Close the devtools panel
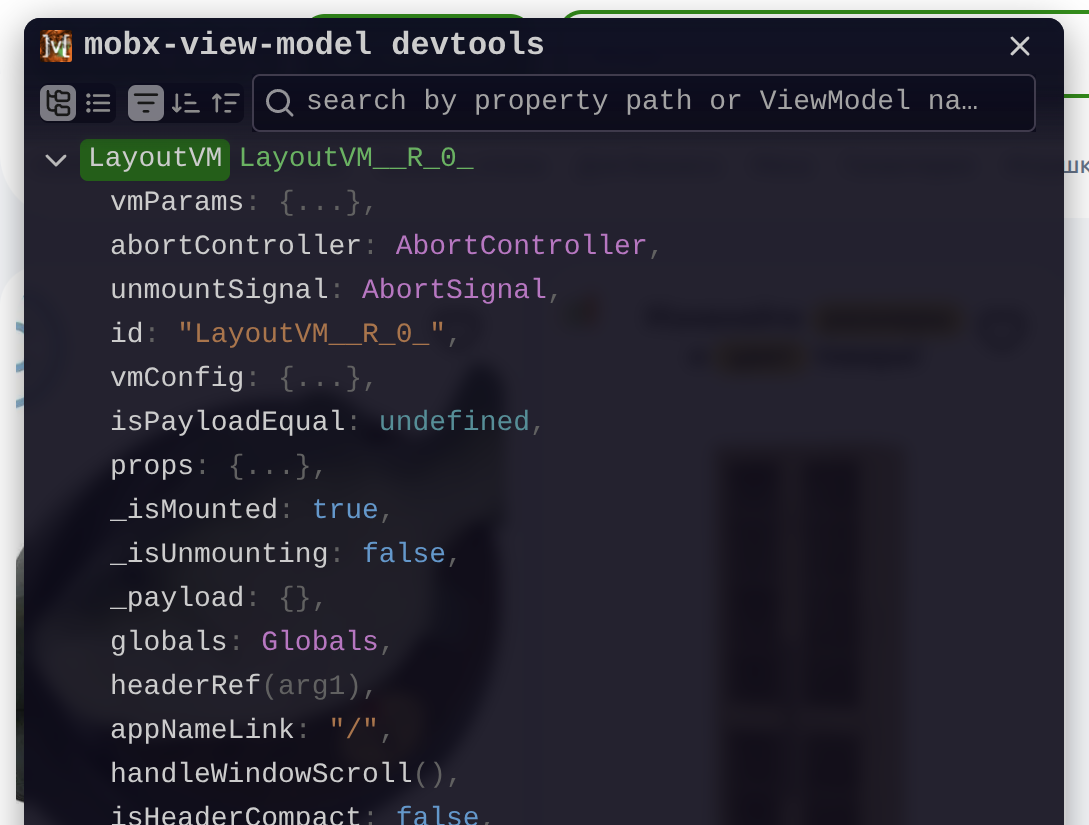The image size is (1089, 825). click(x=1019, y=47)
